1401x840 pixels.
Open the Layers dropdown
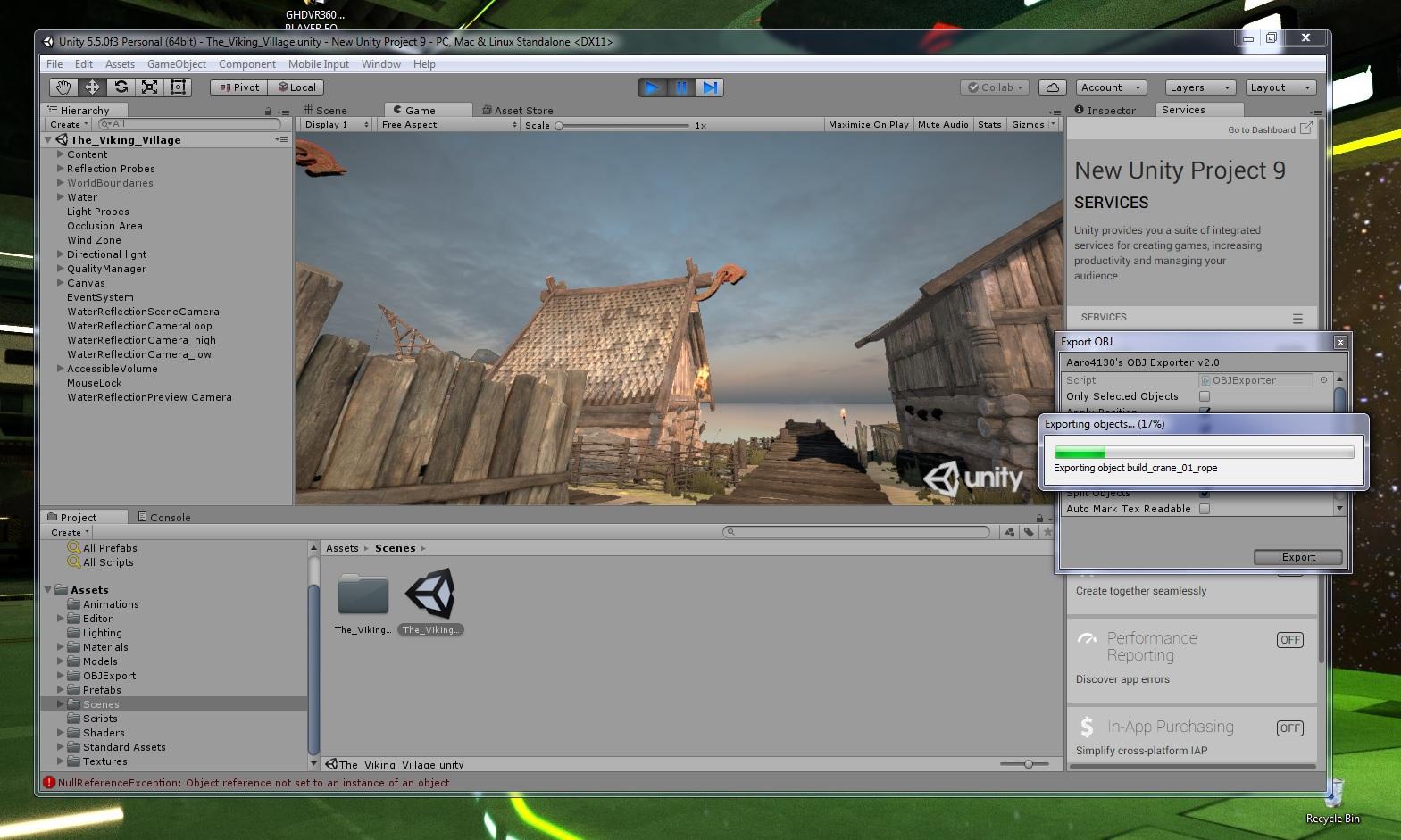click(x=1201, y=87)
